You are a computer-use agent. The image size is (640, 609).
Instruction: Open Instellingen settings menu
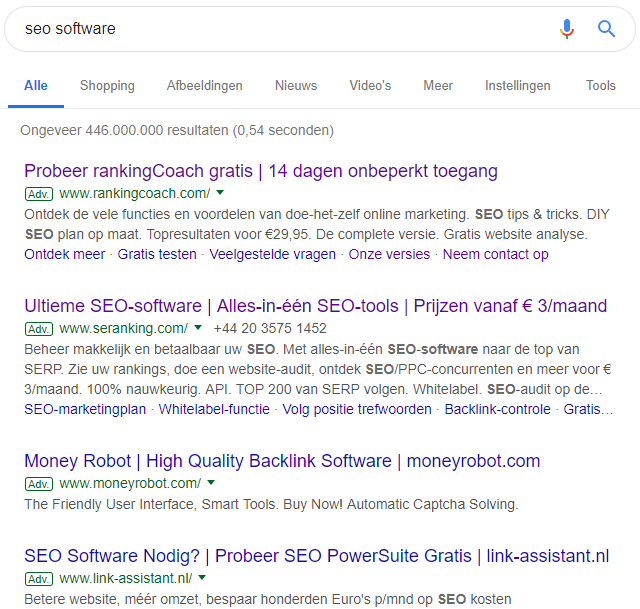point(518,86)
